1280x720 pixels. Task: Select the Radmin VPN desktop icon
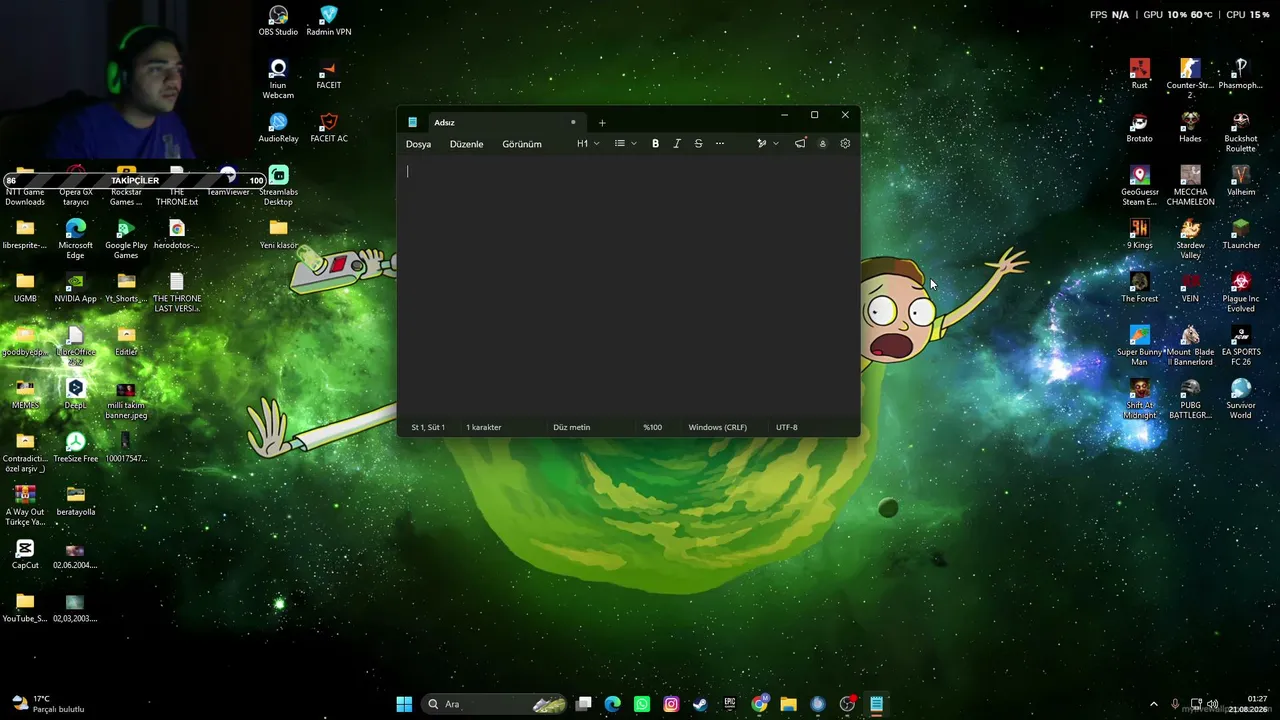point(329,21)
